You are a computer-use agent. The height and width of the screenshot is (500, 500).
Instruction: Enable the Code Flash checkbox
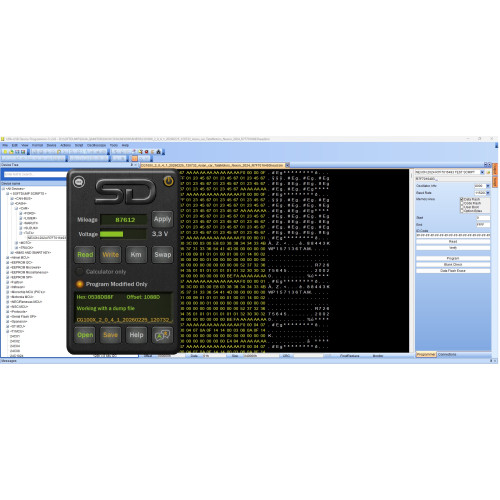[462, 203]
